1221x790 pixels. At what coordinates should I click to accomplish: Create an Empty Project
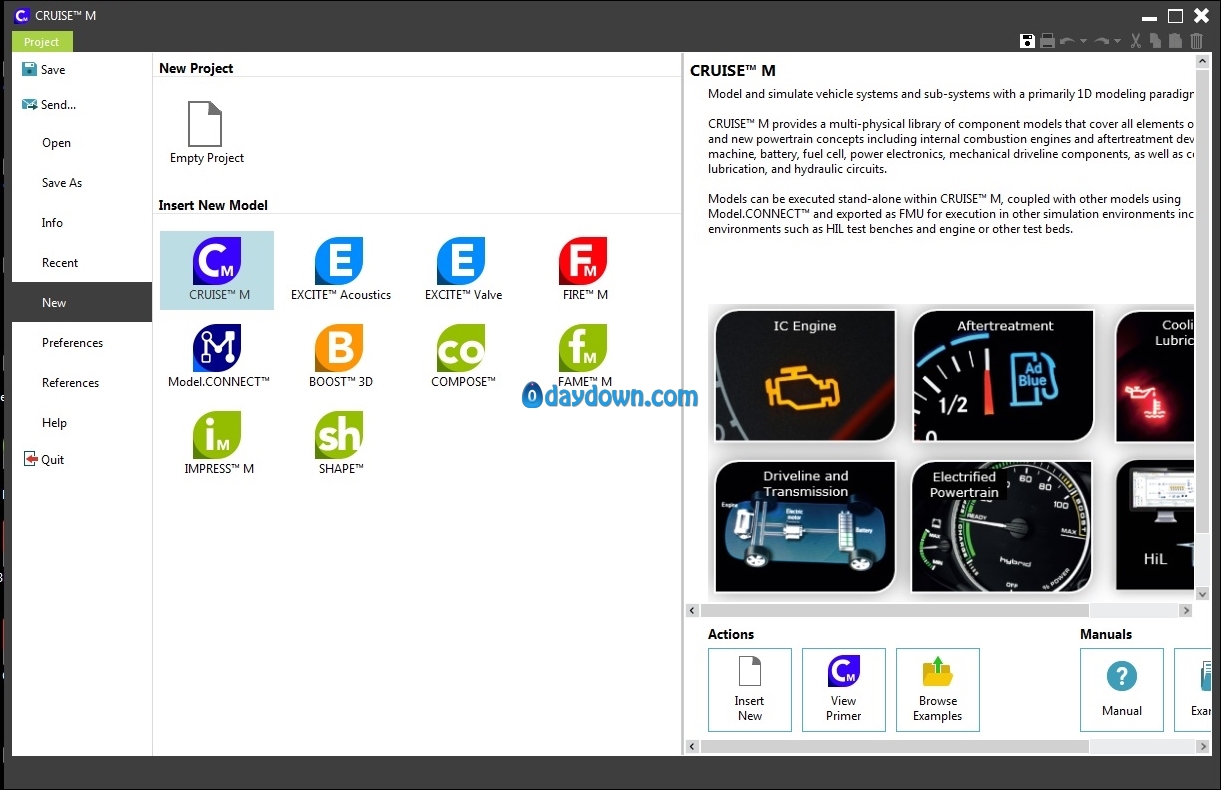(206, 133)
